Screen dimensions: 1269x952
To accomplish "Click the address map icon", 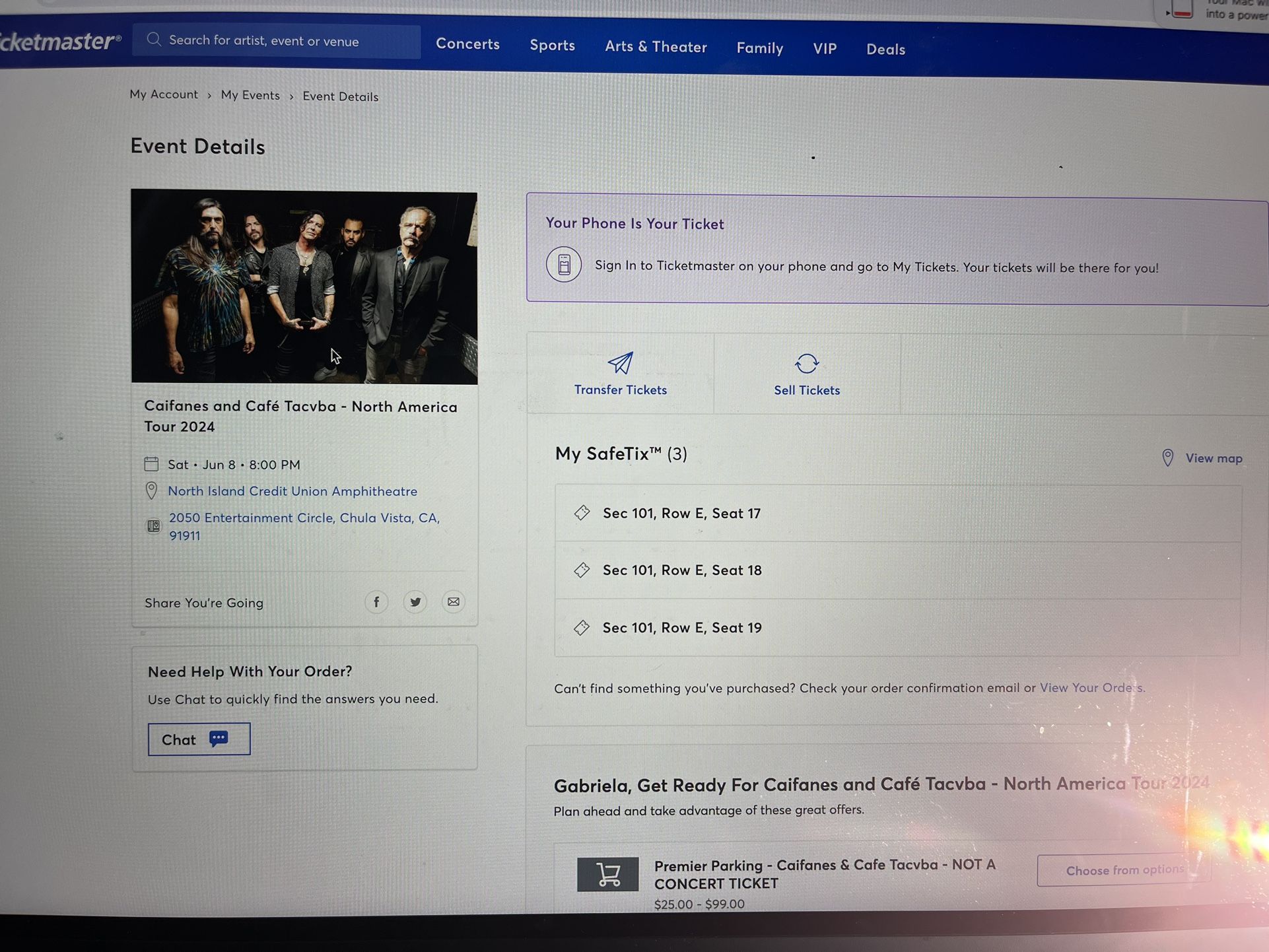I will coord(153,526).
